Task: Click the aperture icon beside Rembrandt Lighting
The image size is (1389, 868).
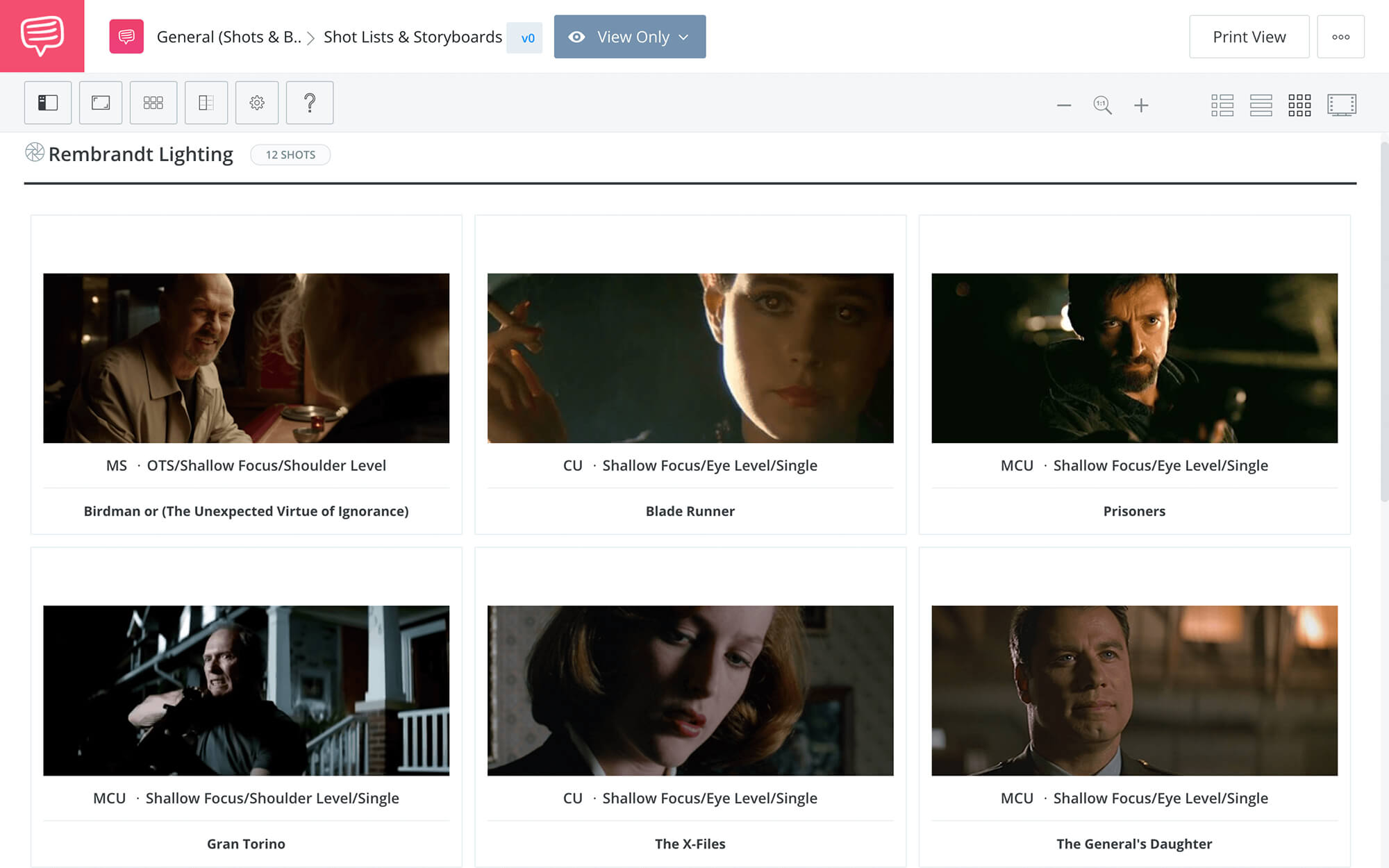Action: (x=35, y=152)
